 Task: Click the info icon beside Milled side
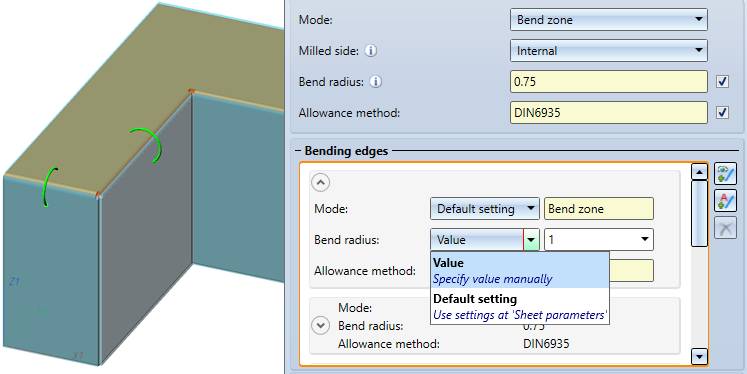coord(371,51)
